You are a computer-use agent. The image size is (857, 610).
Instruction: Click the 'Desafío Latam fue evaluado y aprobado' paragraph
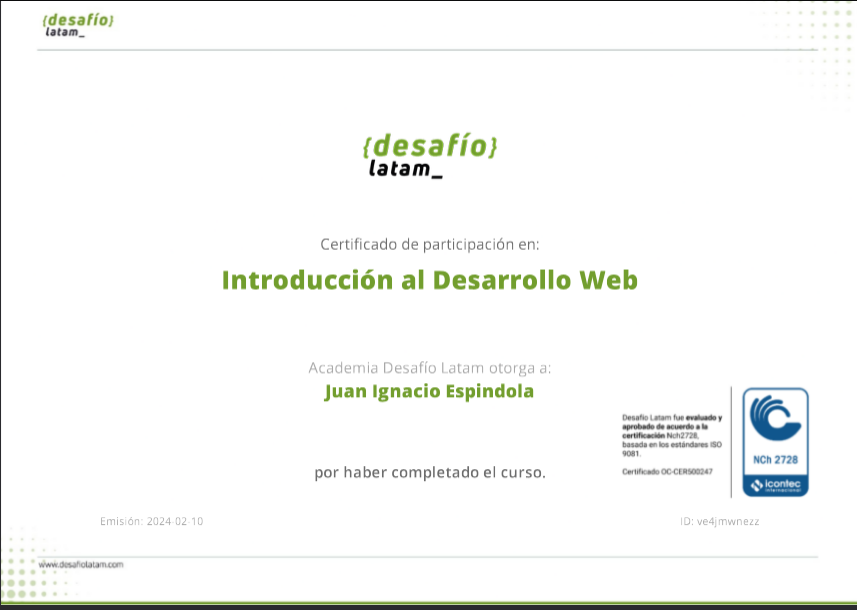pyautogui.click(x=672, y=436)
